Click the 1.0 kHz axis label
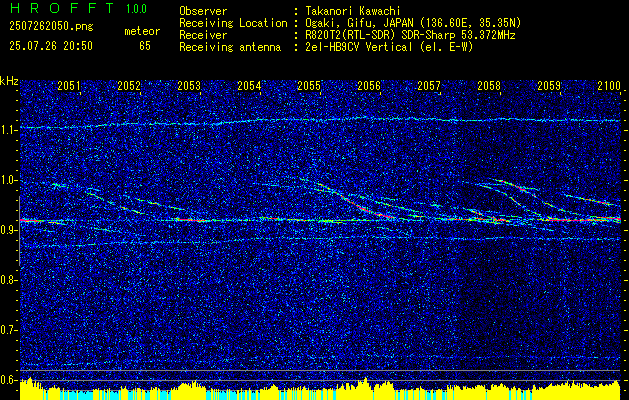 (x=8, y=180)
